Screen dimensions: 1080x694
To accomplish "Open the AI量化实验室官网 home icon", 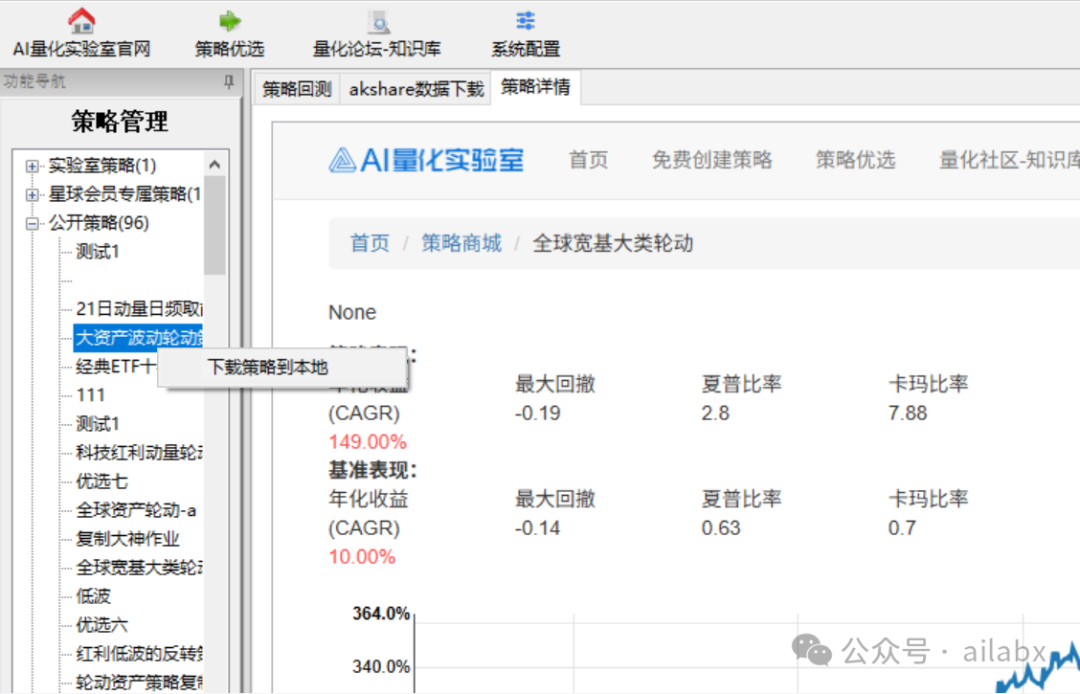I will (x=81, y=21).
